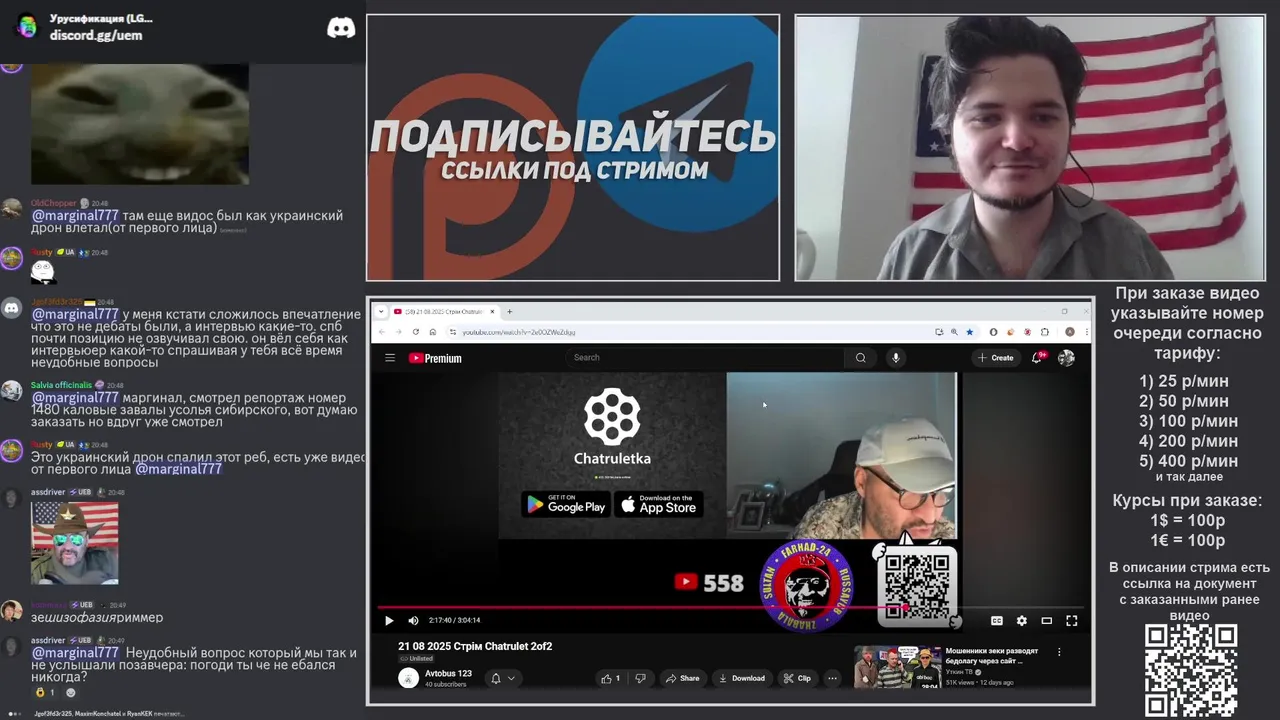This screenshot has width=1280, height=720.
Task: Open the browser tab search chevron
Action: [x=379, y=311]
